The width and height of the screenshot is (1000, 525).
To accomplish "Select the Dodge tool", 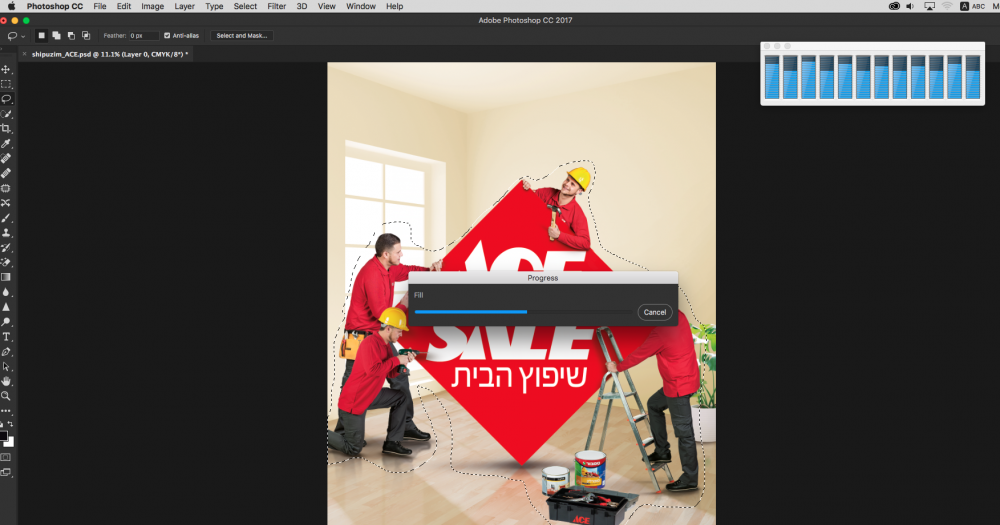I will (6, 322).
